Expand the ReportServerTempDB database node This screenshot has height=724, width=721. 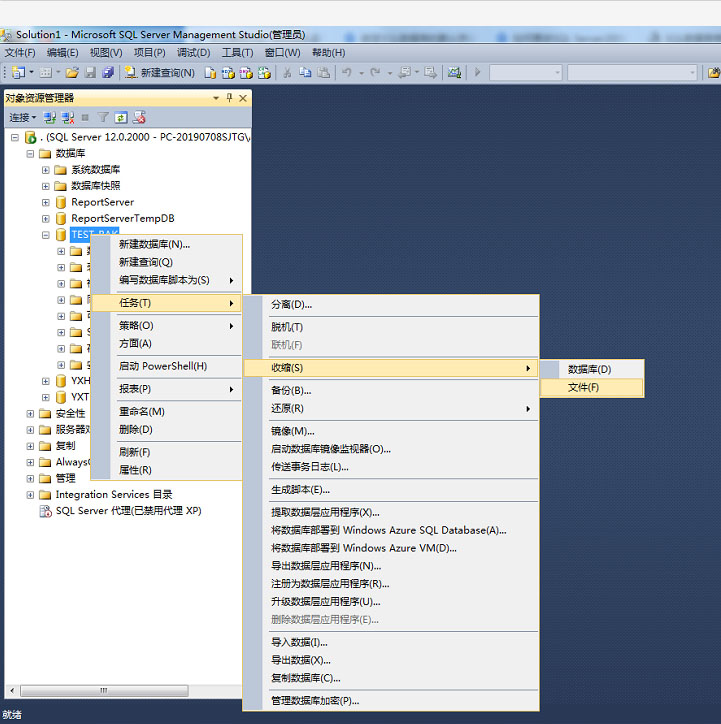pos(46,218)
